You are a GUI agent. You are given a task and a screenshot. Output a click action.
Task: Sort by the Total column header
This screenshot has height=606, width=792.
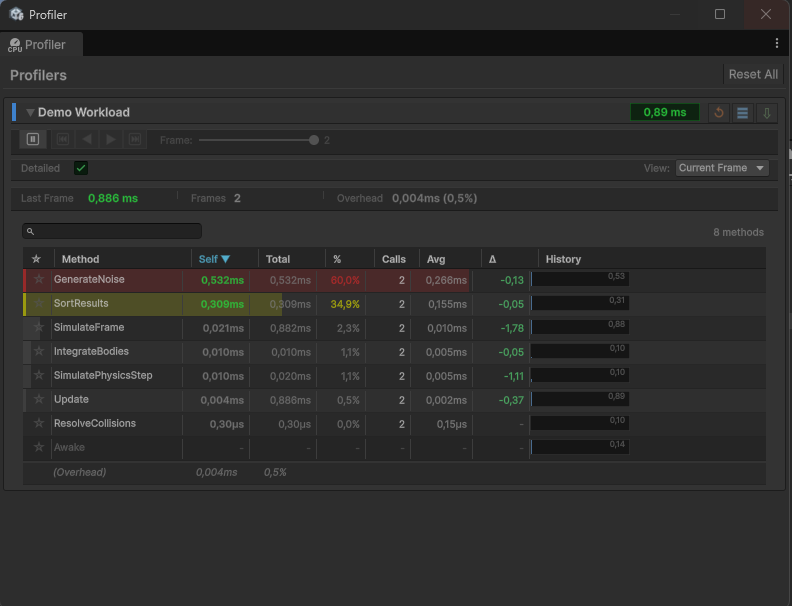(278, 259)
